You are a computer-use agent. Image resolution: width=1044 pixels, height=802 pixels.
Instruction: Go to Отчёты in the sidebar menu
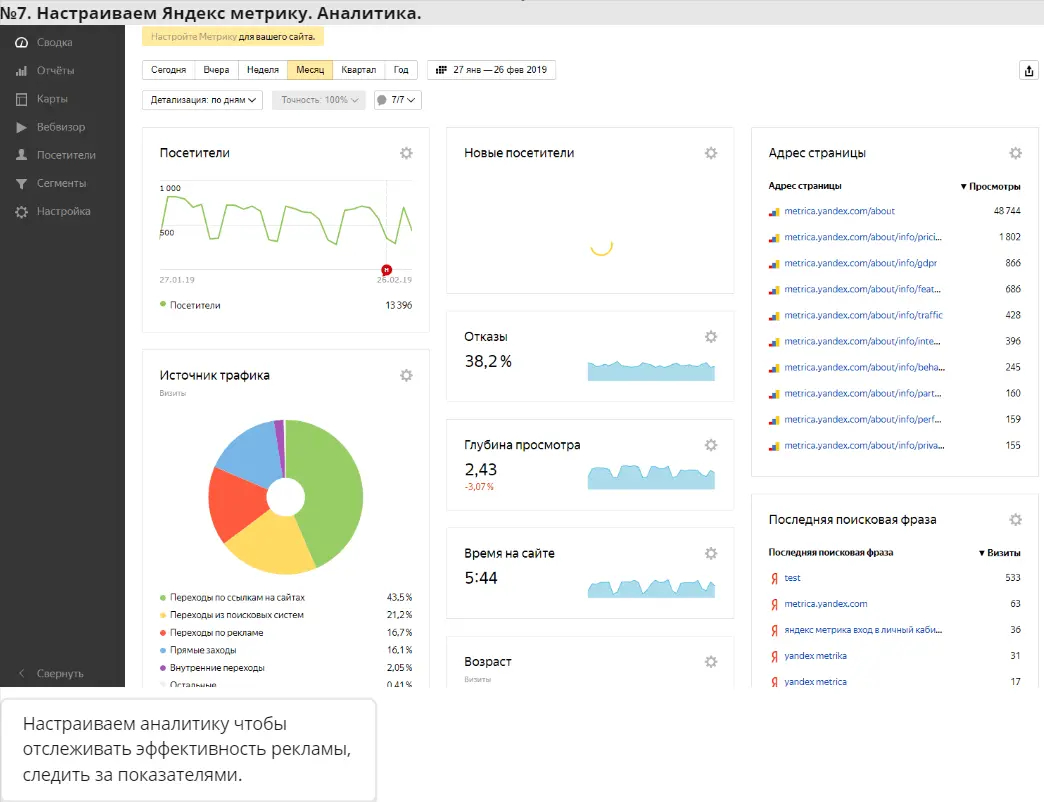point(56,71)
